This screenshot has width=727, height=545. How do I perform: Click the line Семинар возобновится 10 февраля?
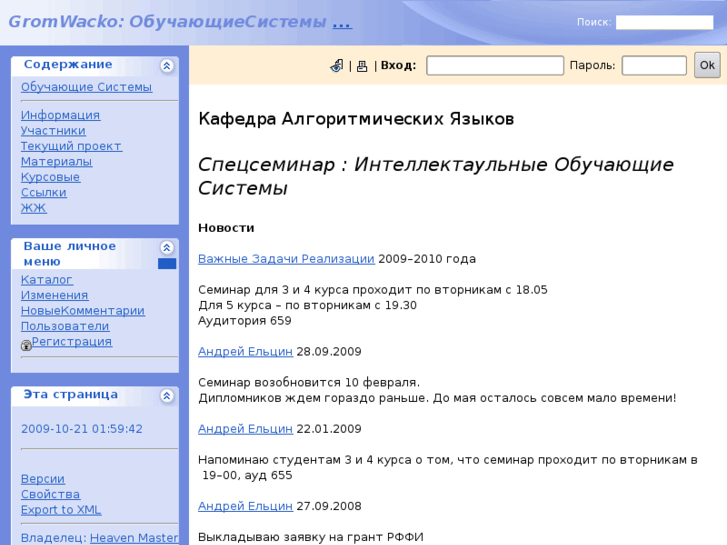pos(309,383)
